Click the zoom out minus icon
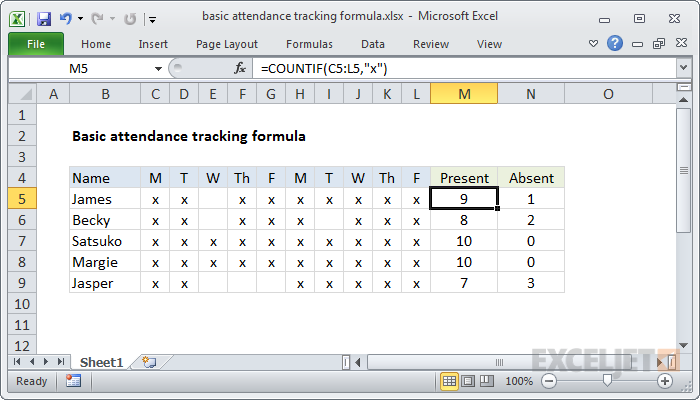 (x=548, y=381)
